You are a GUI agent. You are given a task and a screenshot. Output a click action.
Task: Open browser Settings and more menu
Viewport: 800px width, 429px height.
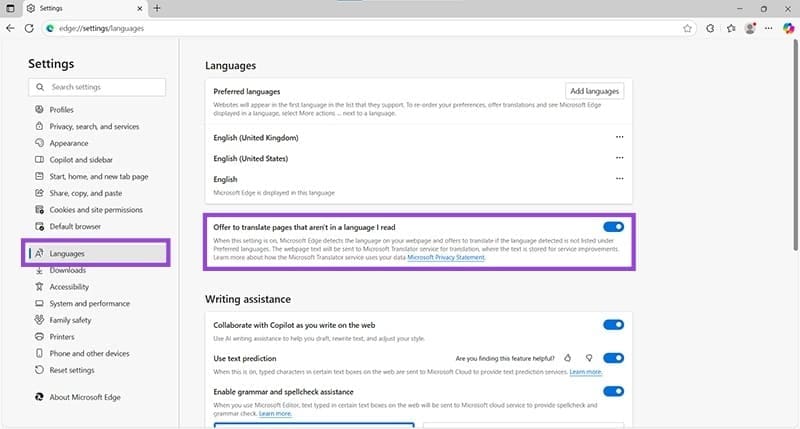click(x=770, y=28)
